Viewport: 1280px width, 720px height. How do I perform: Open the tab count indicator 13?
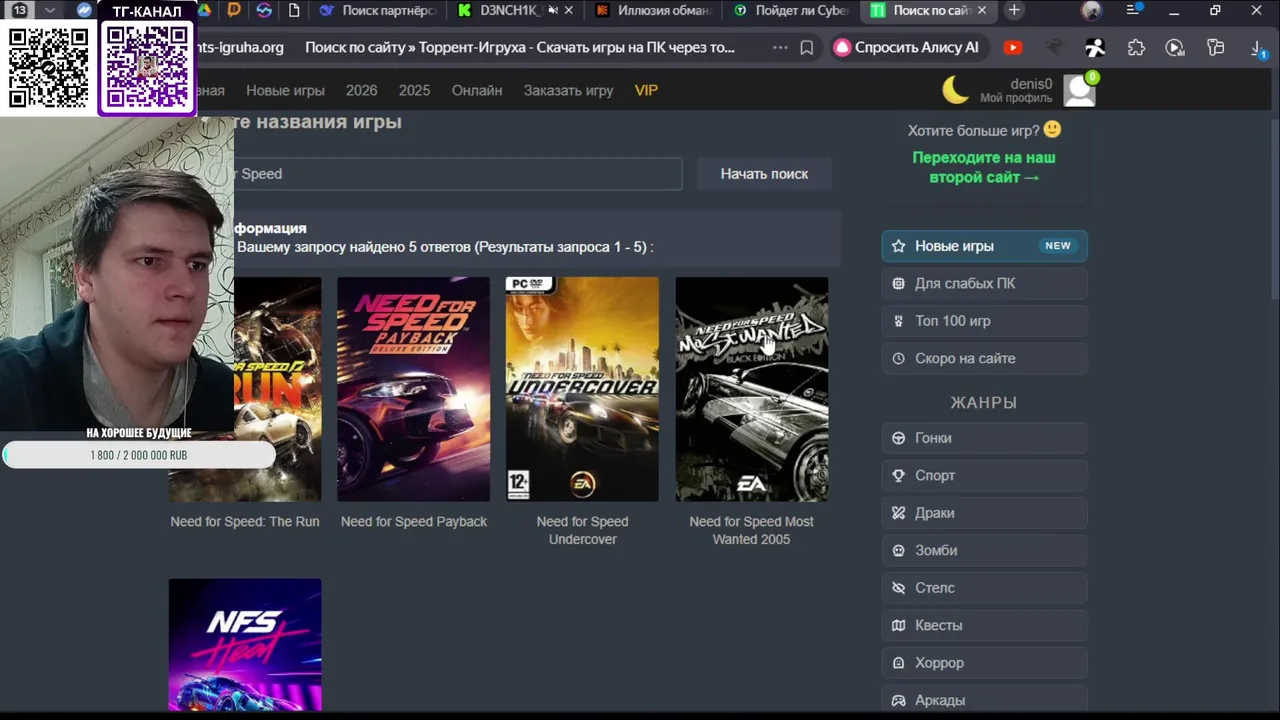pyautogui.click(x=19, y=10)
